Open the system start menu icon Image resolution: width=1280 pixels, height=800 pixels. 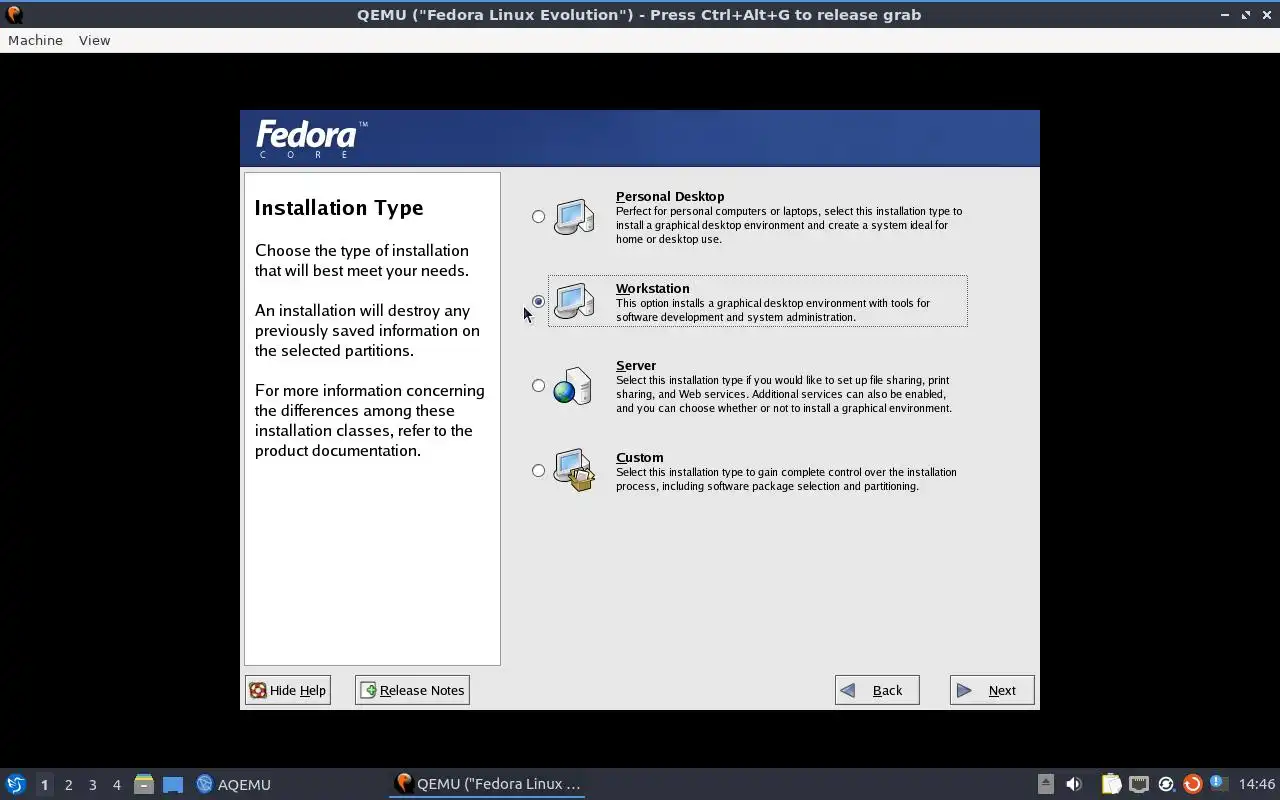tap(16, 784)
